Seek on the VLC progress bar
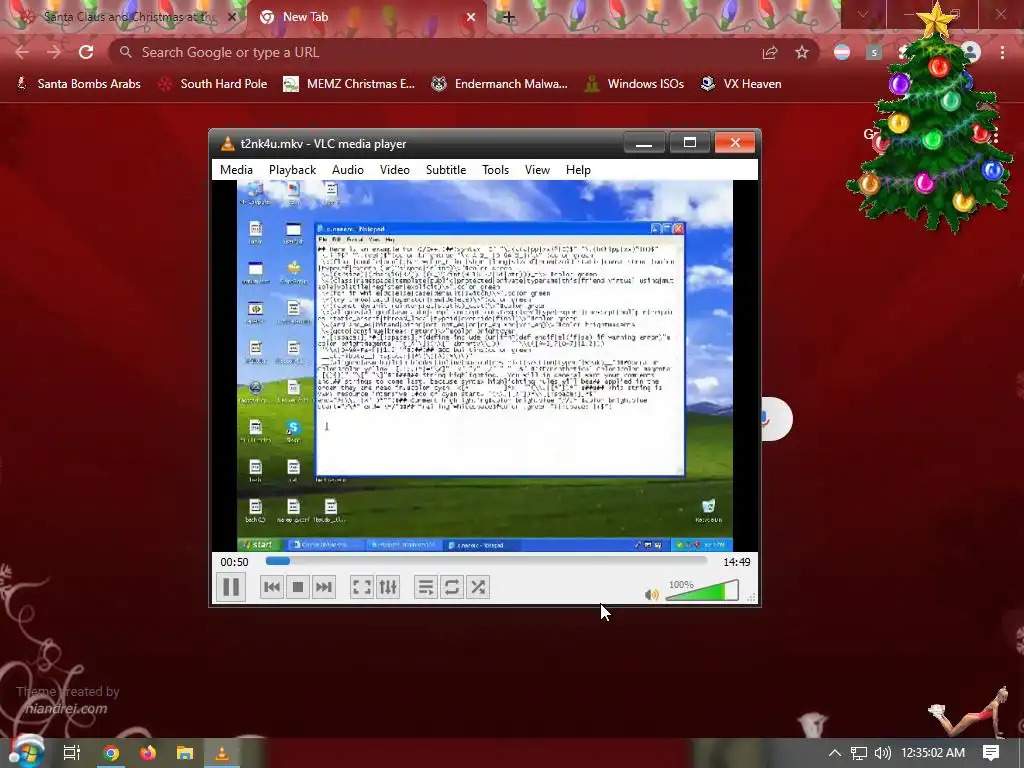The width and height of the screenshot is (1024, 768). 486,561
